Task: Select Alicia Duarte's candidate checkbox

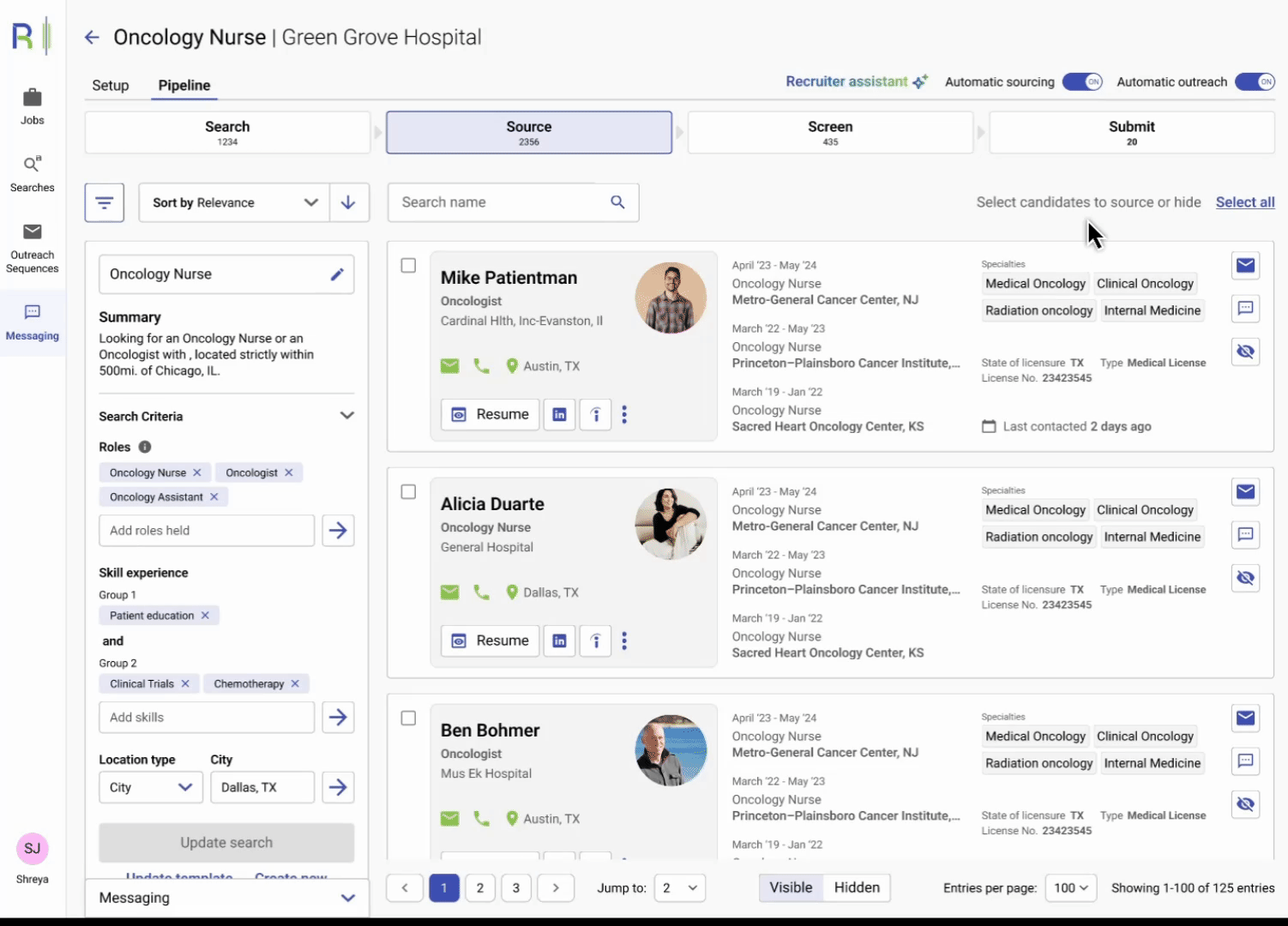Action: [408, 492]
